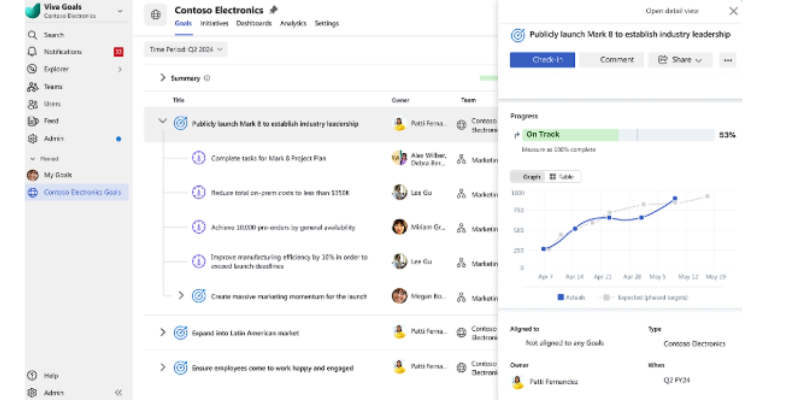Screen dimensions: 800x400
Task: Select the Goals tab
Action: (x=183, y=23)
